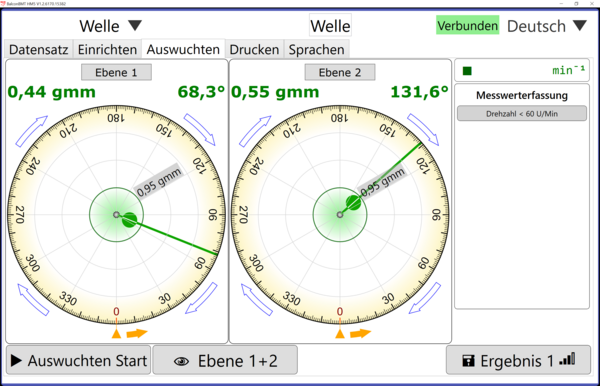Screen dimensions: 600x386
Task: Click the green square rpm status indicator
Action: click(467, 71)
